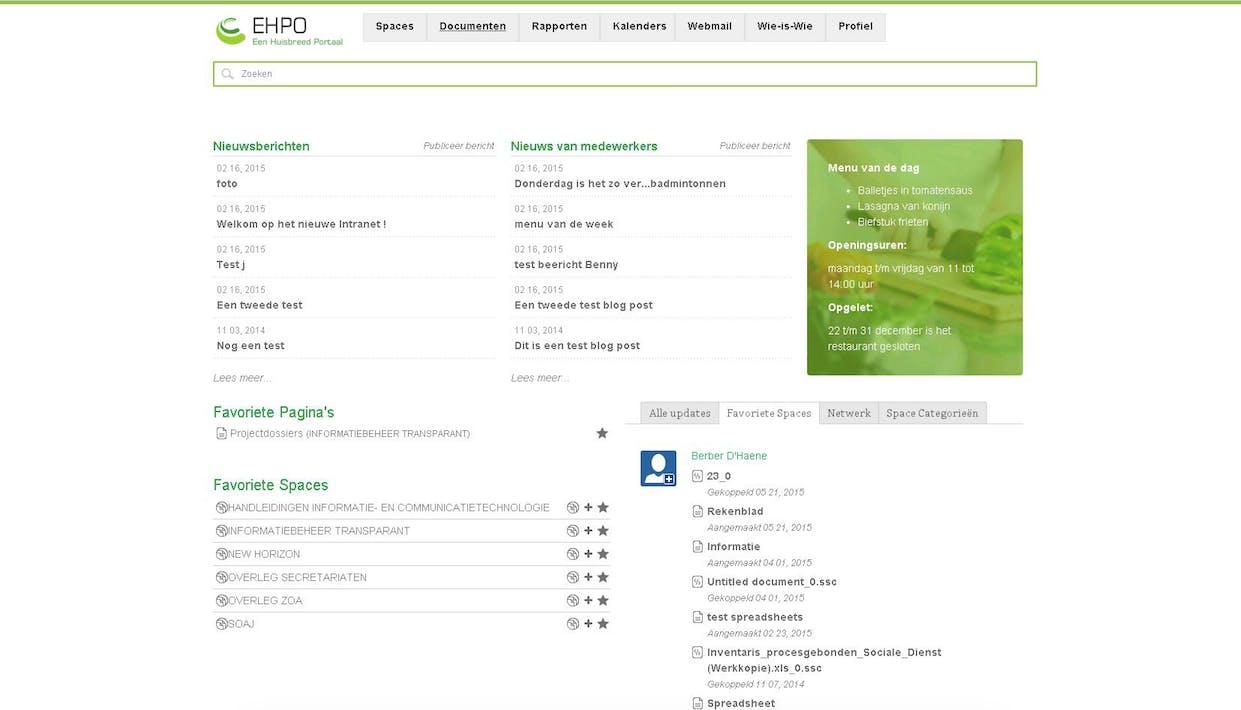Click round icon at right of SOAJ row
The height and width of the screenshot is (710, 1241).
click(573, 624)
